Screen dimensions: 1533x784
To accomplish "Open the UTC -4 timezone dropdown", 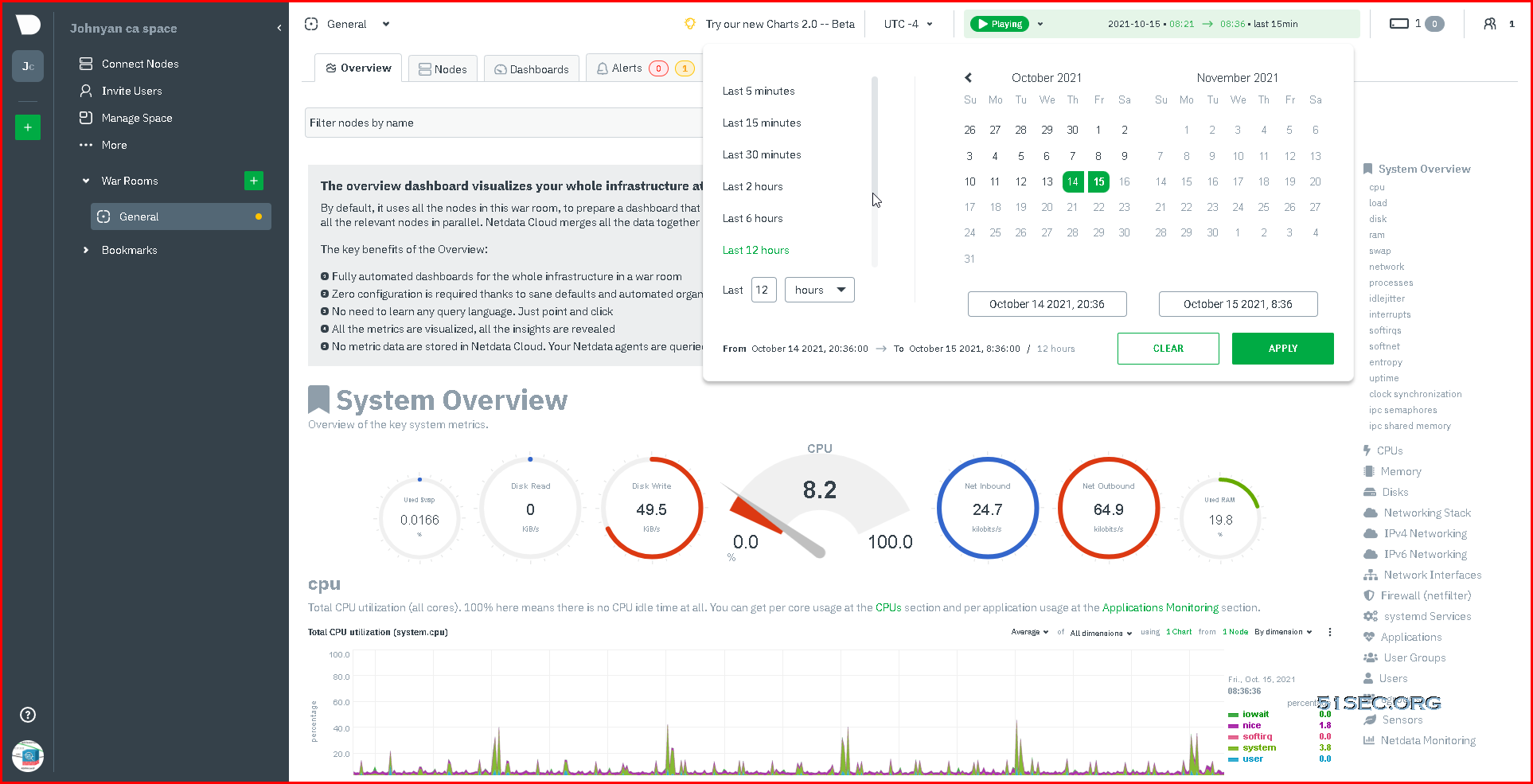I will 908,24.
